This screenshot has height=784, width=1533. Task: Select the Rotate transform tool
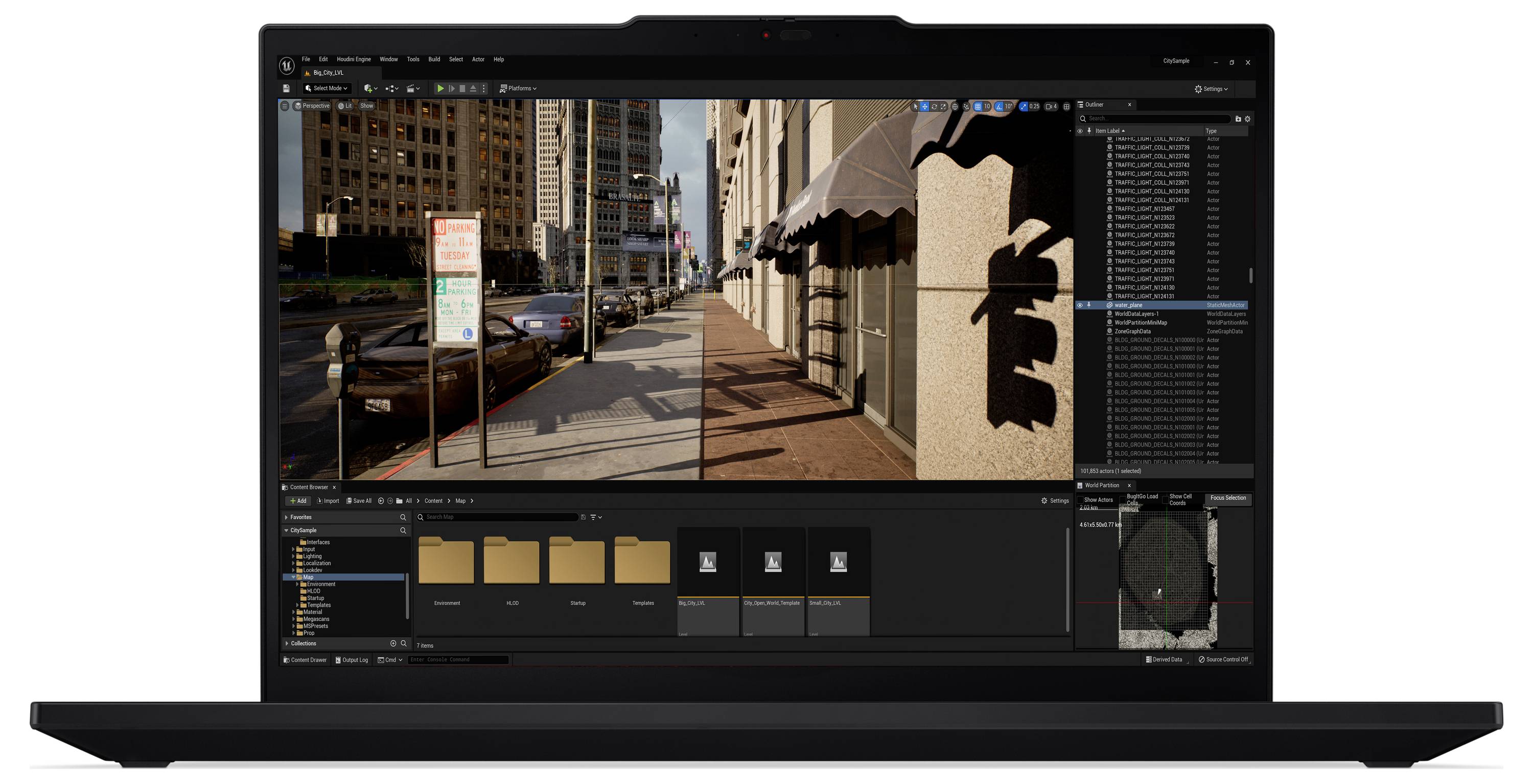tap(935, 107)
